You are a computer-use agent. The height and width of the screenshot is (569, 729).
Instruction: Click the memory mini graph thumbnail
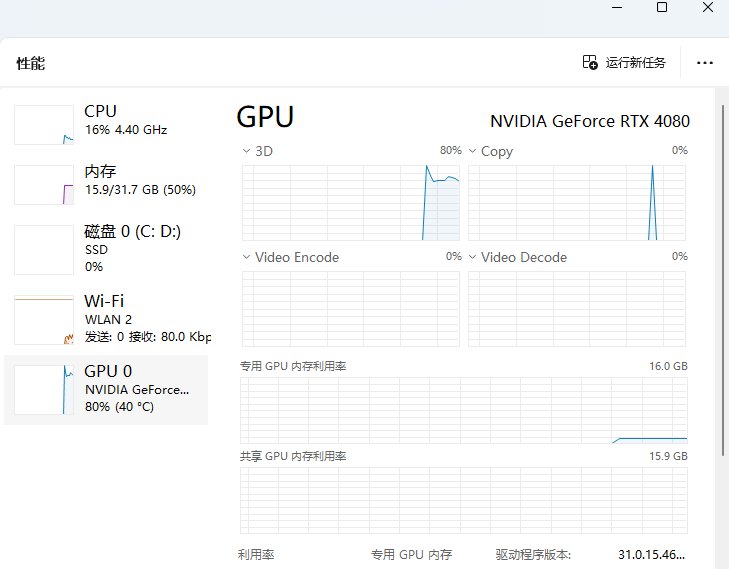point(44,185)
